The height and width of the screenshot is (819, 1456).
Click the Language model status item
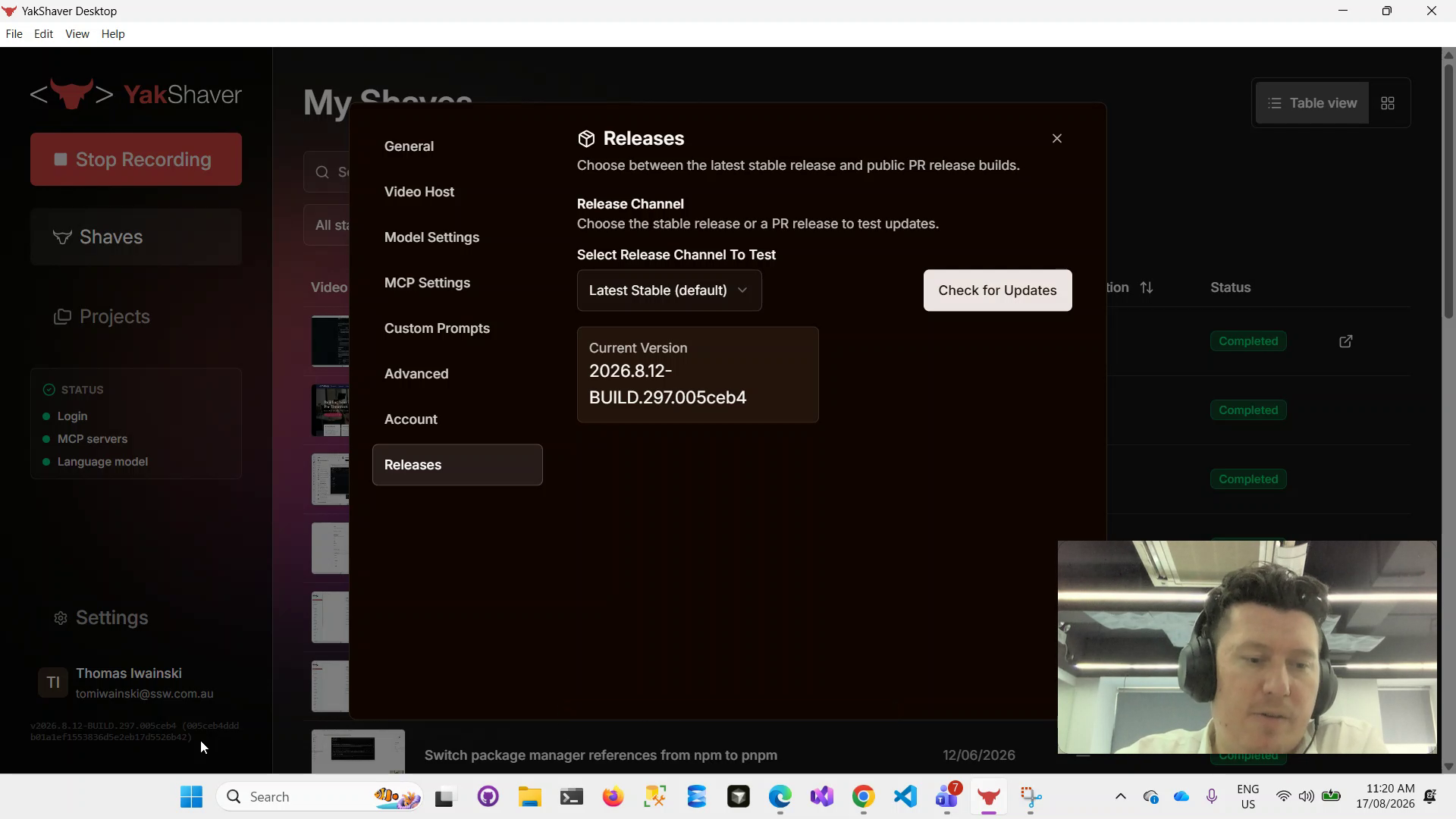point(96,462)
